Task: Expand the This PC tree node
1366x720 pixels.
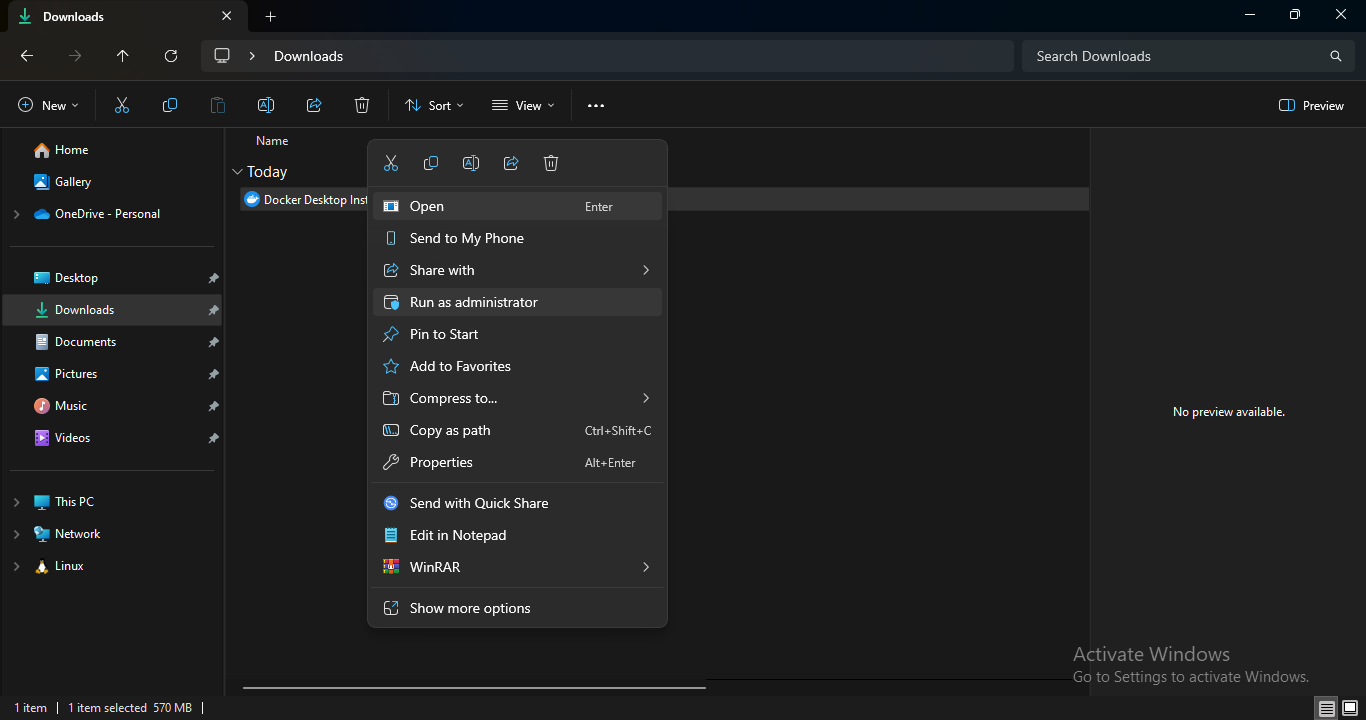Action: coord(16,502)
